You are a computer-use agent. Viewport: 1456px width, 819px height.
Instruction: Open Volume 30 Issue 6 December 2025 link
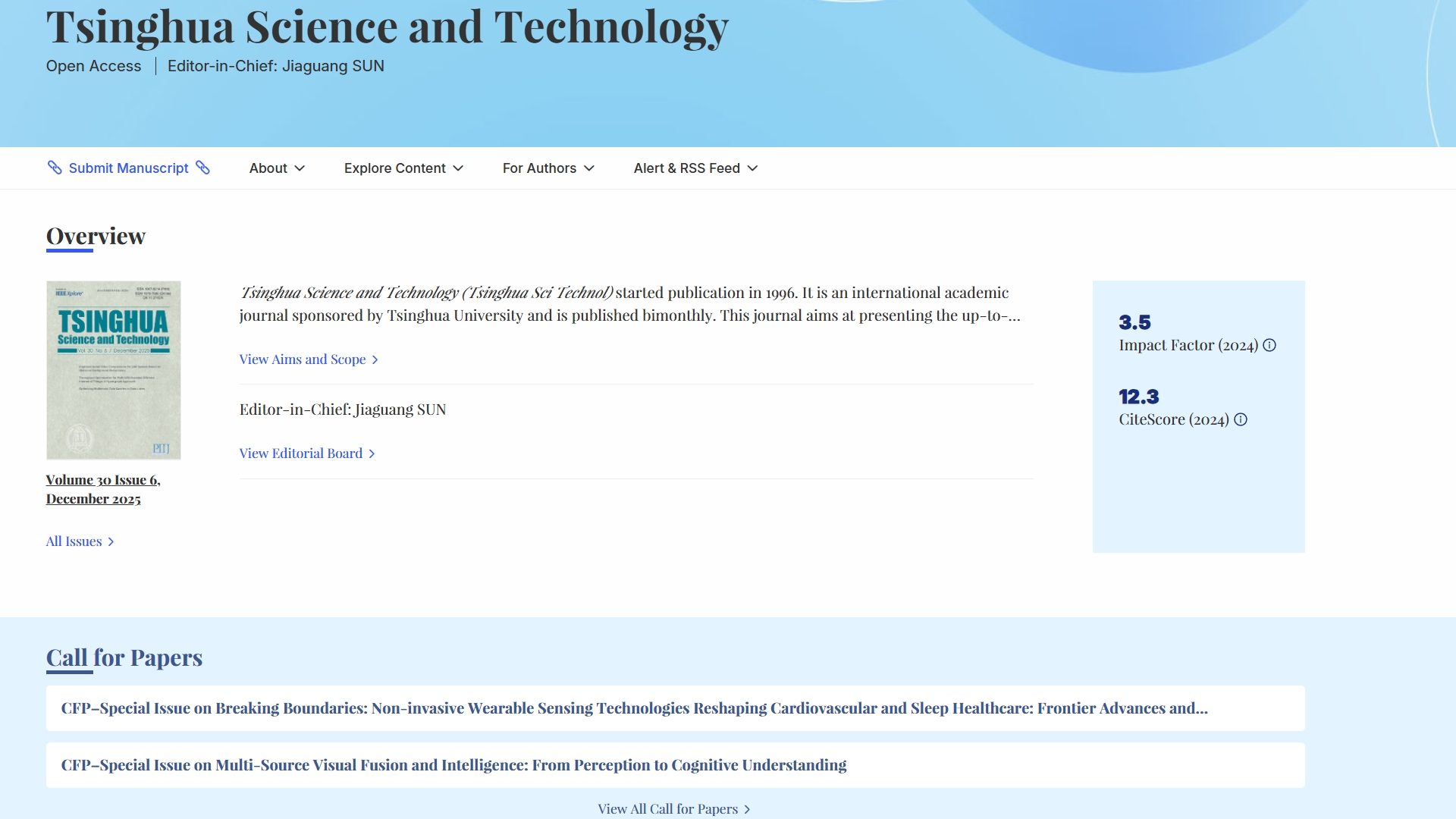103,489
